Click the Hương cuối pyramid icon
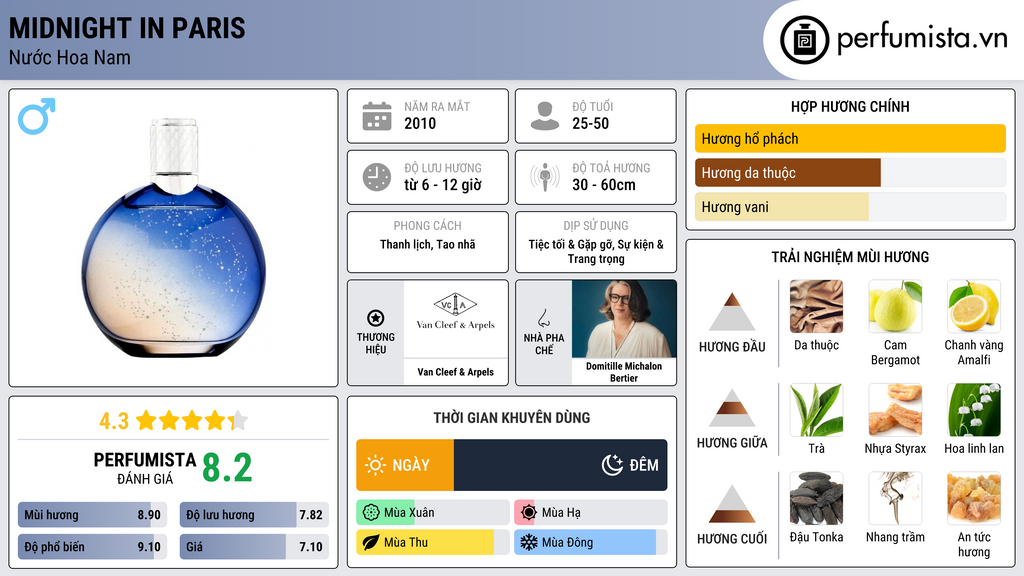 pos(732,504)
